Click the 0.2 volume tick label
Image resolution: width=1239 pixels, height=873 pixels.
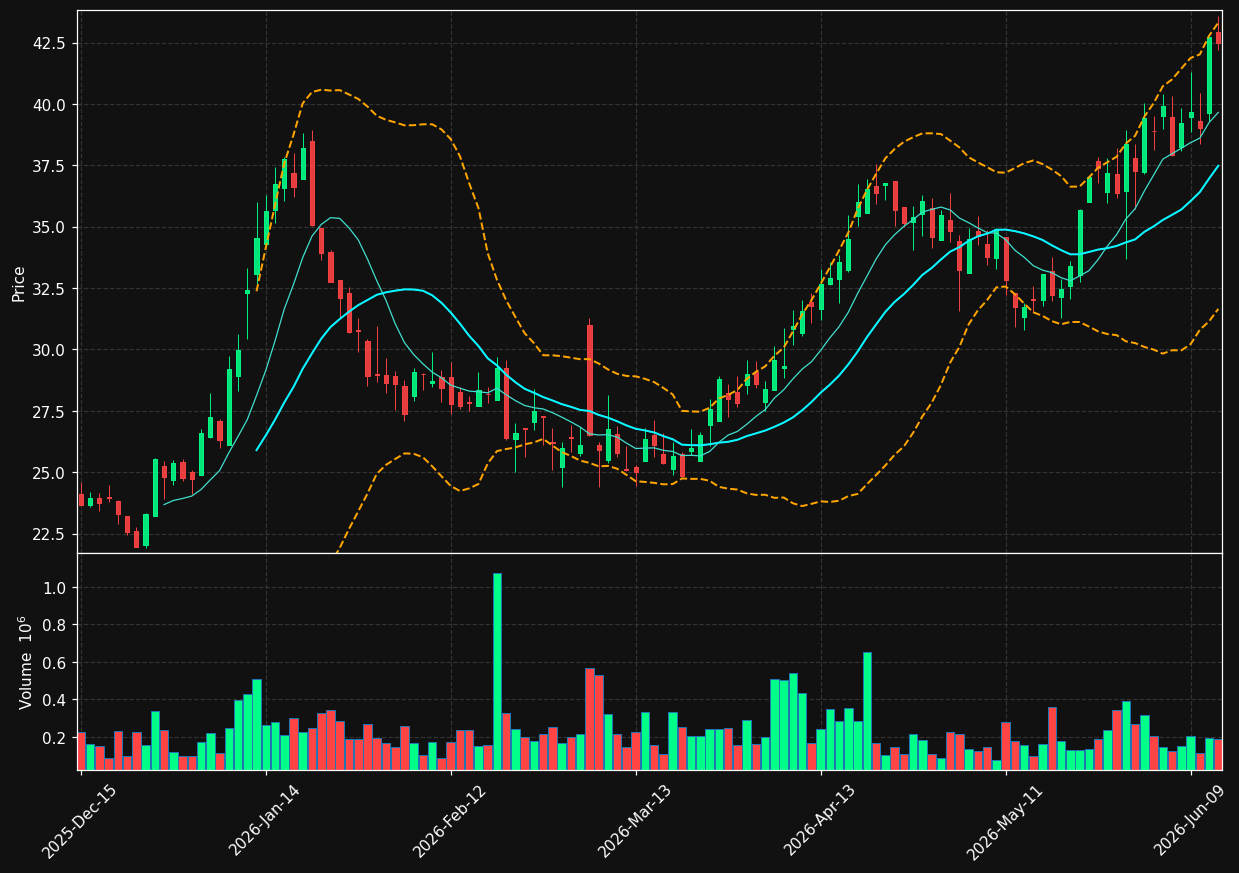55,738
